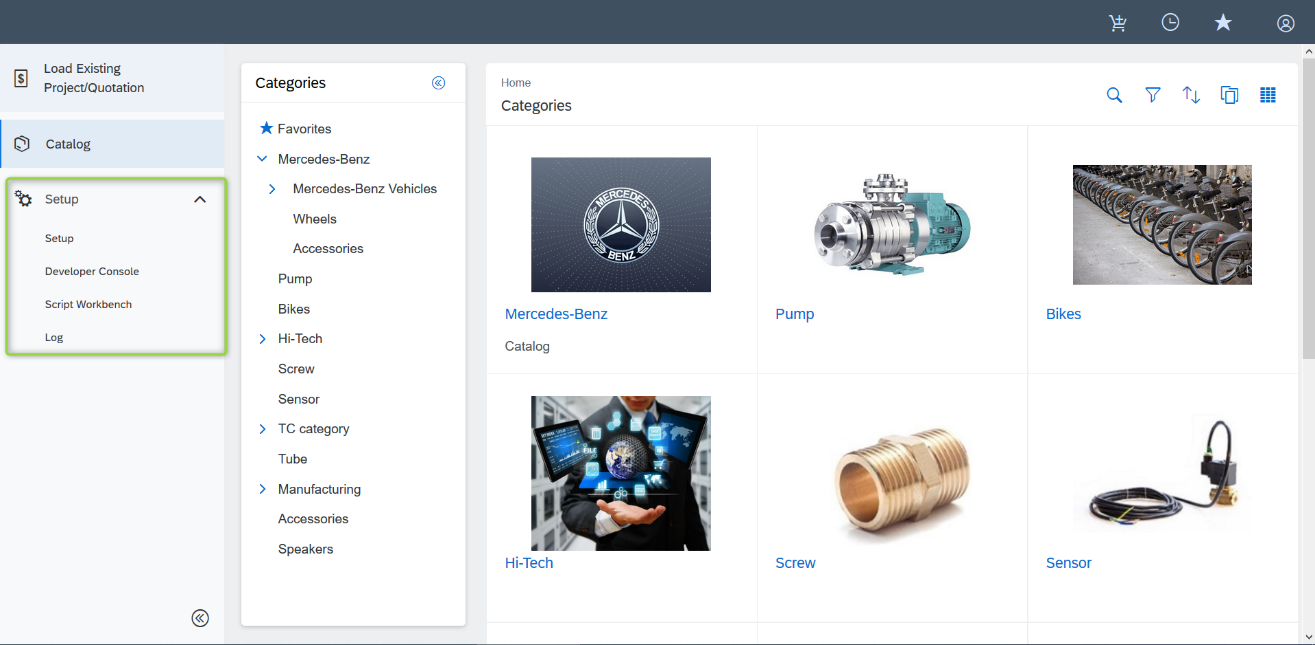Viewport: 1315px width, 645px height.
Task: Open the filter funnel icon
Action: coord(1153,95)
